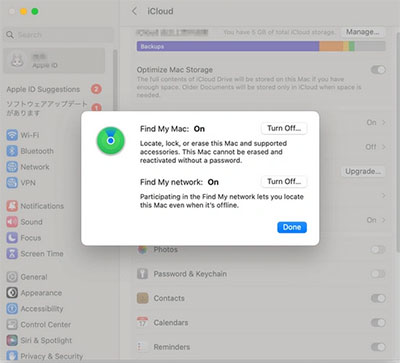The image size is (400, 363).
Task: Click the green storage bar segment
Action: point(352,46)
